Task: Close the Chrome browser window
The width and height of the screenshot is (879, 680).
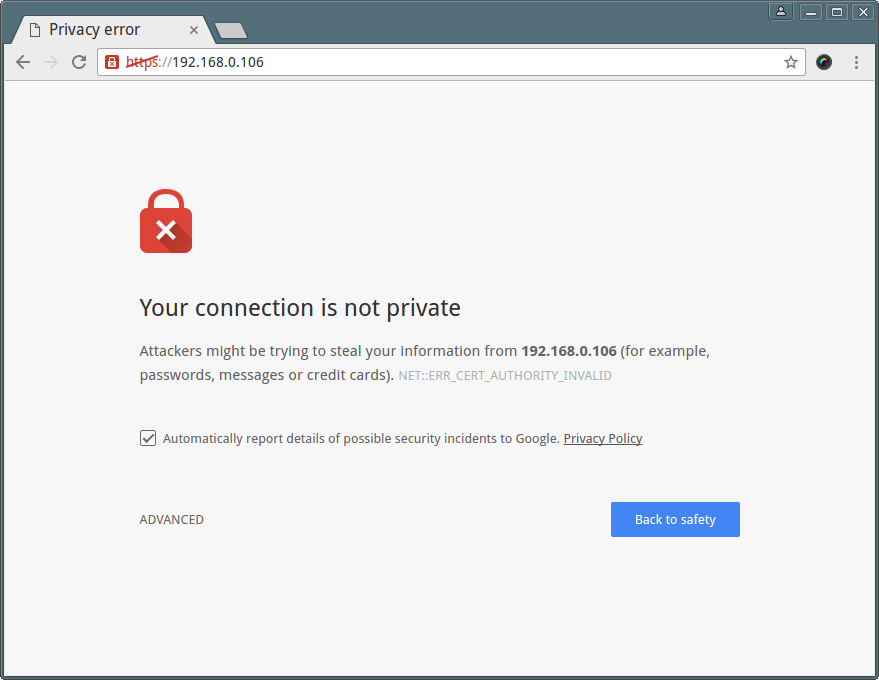Action: 861,12
